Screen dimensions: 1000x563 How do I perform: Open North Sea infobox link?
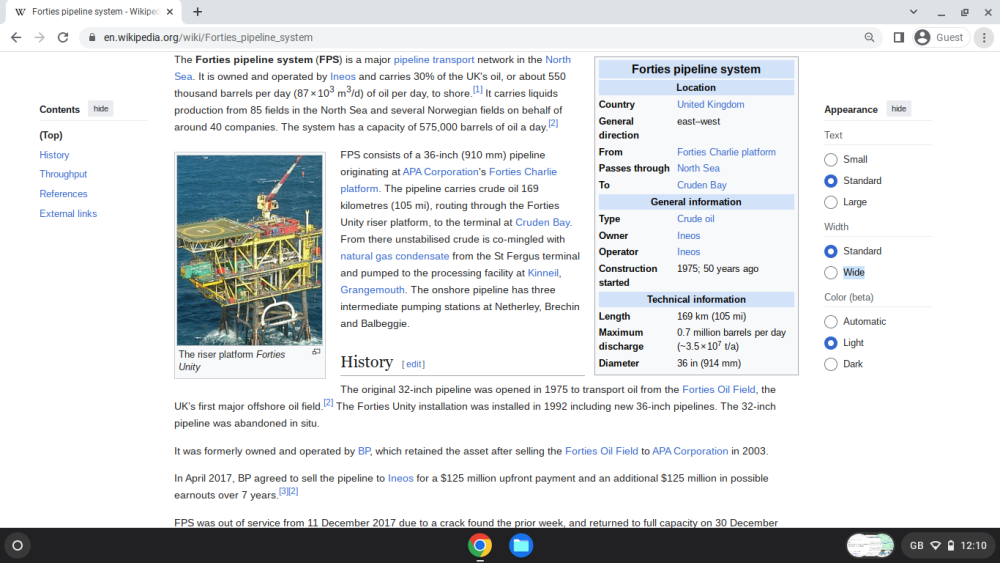point(698,168)
